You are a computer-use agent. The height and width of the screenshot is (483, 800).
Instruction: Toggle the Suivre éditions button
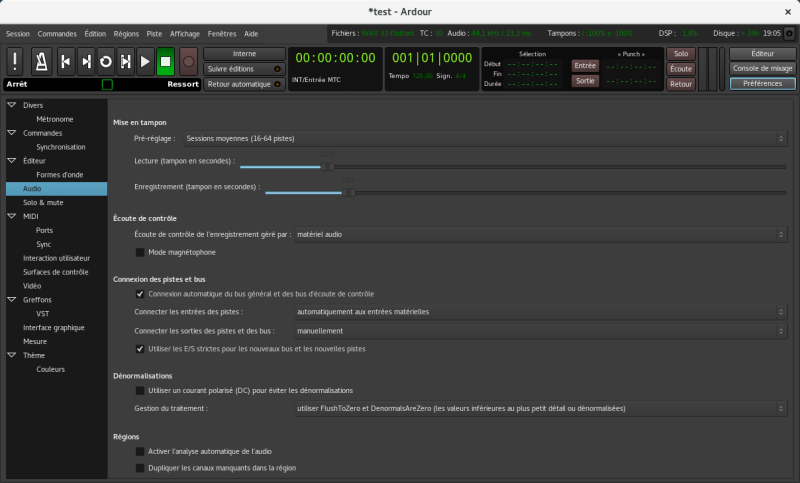coord(244,69)
